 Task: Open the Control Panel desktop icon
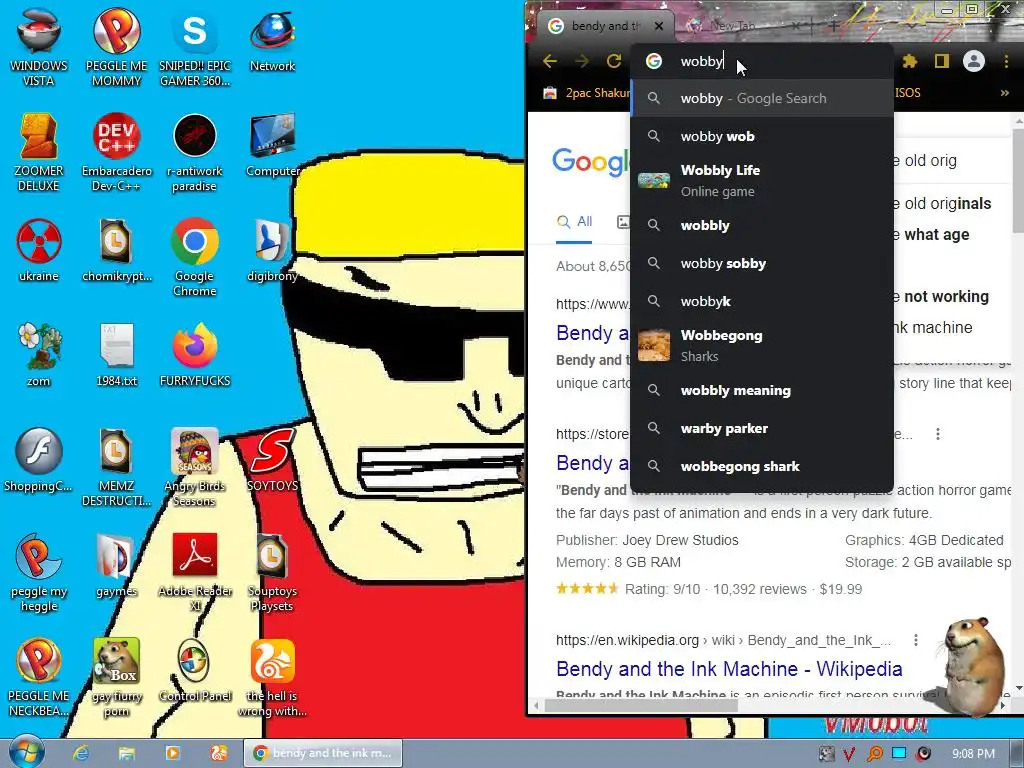pyautogui.click(x=195, y=671)
